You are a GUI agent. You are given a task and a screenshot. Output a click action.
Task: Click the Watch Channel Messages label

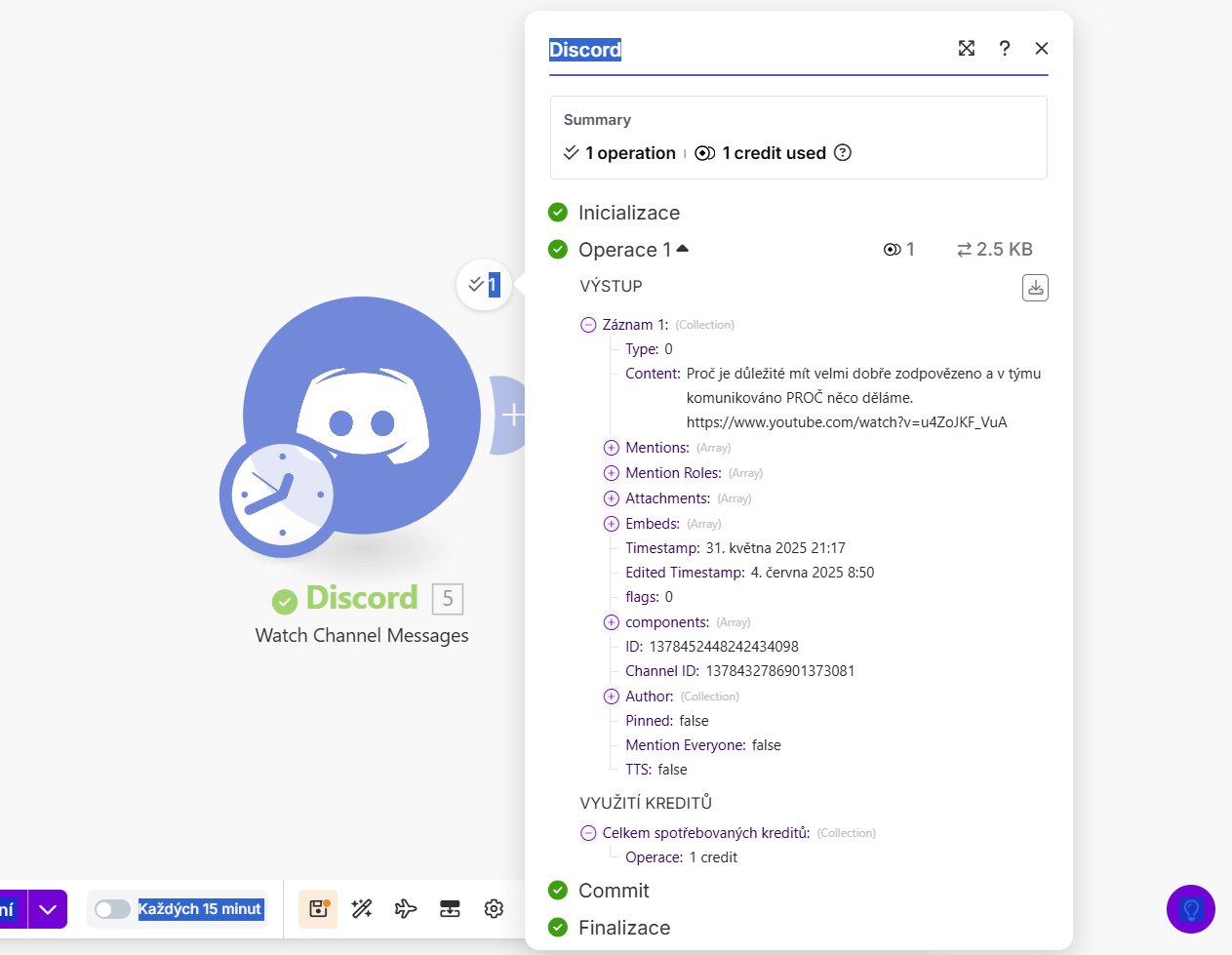(362, 636)
